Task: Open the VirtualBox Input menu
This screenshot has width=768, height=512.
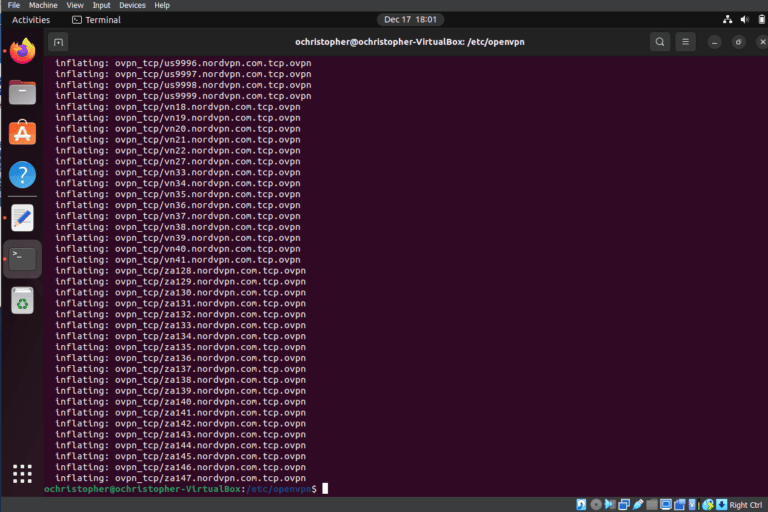Action: coord(101,5)
